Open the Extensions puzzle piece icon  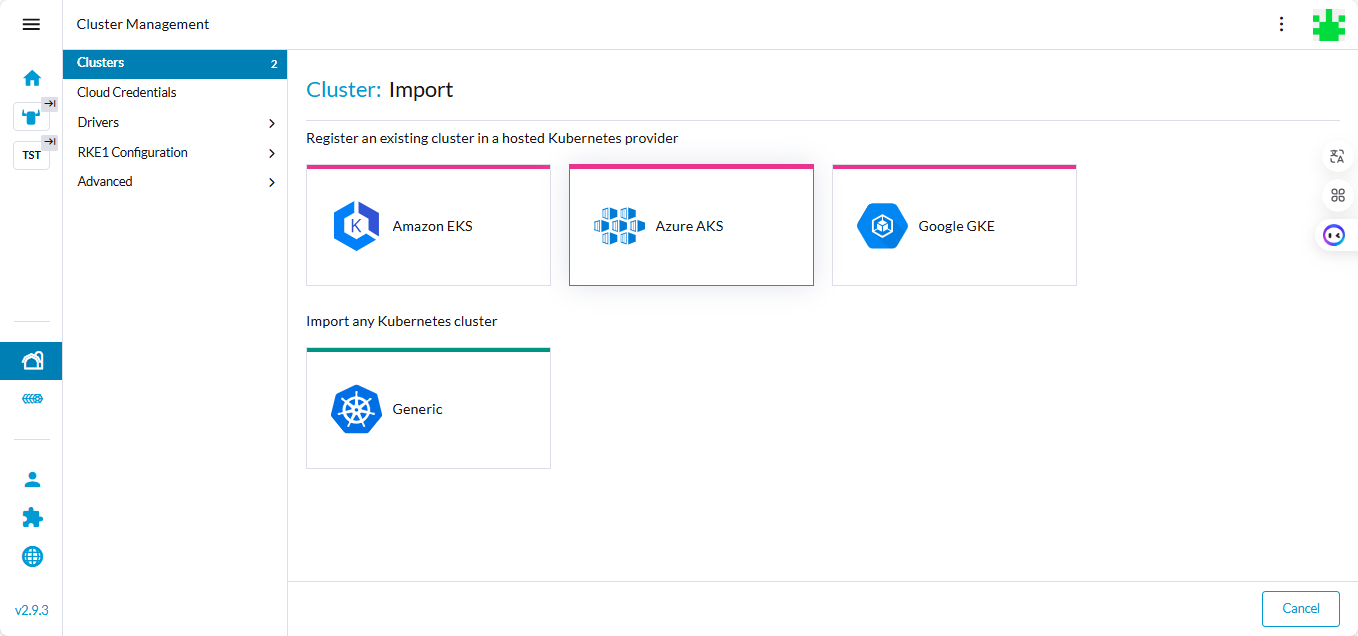point(32,517)
